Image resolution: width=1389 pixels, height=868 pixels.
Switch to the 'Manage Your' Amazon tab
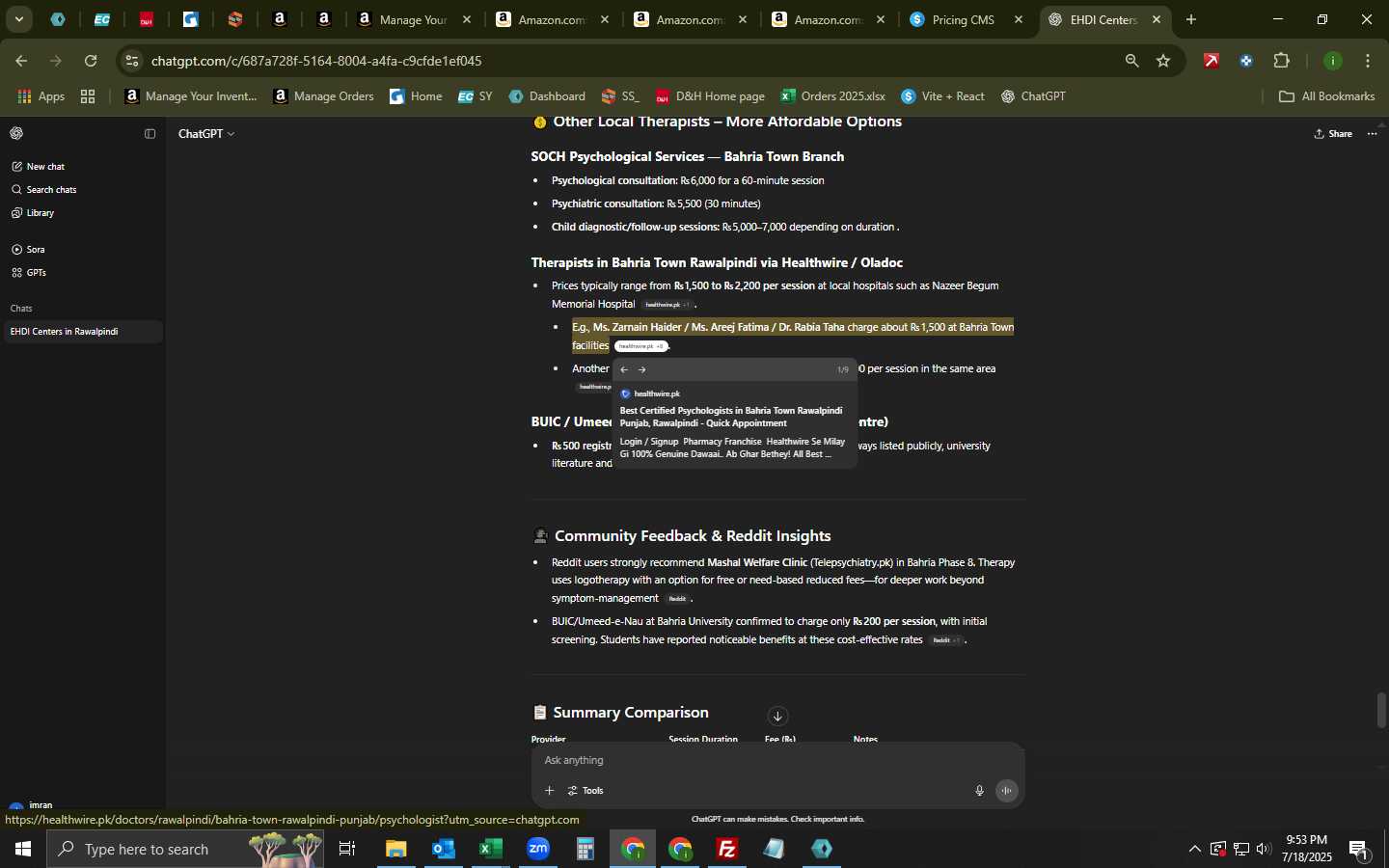tap(415, 19)
